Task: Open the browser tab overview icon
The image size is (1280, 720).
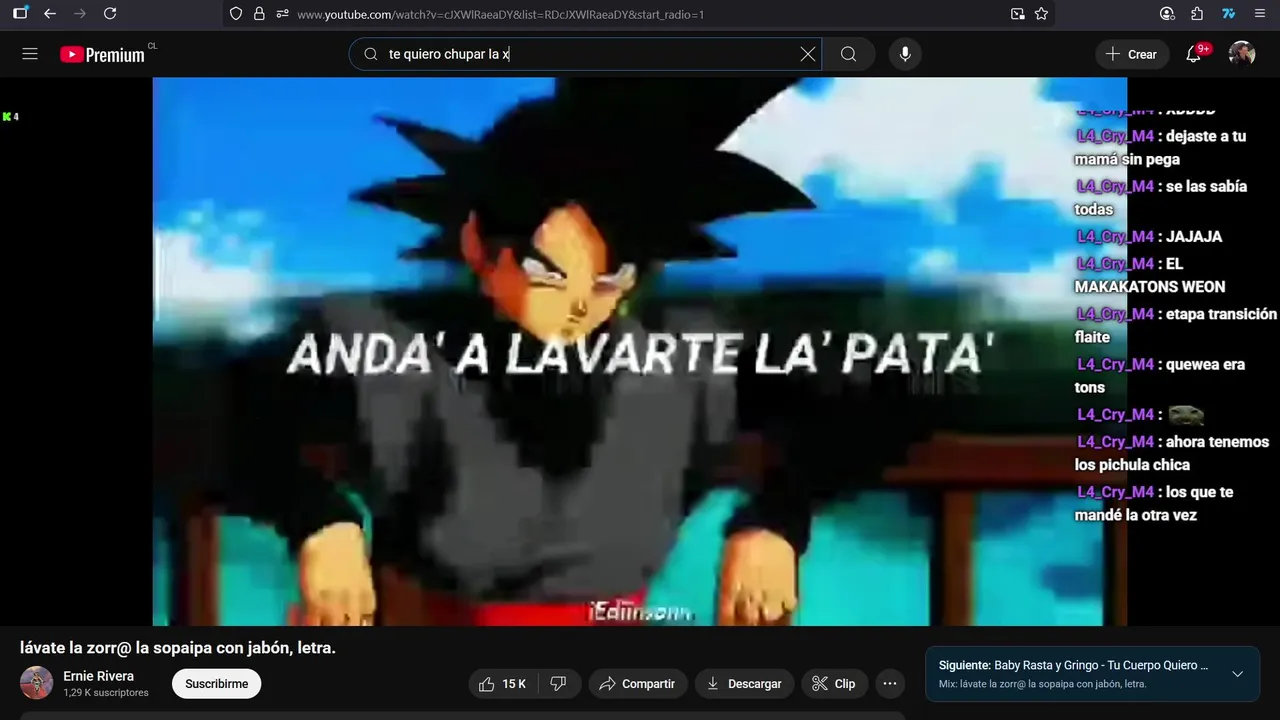Action: (20, 14)
